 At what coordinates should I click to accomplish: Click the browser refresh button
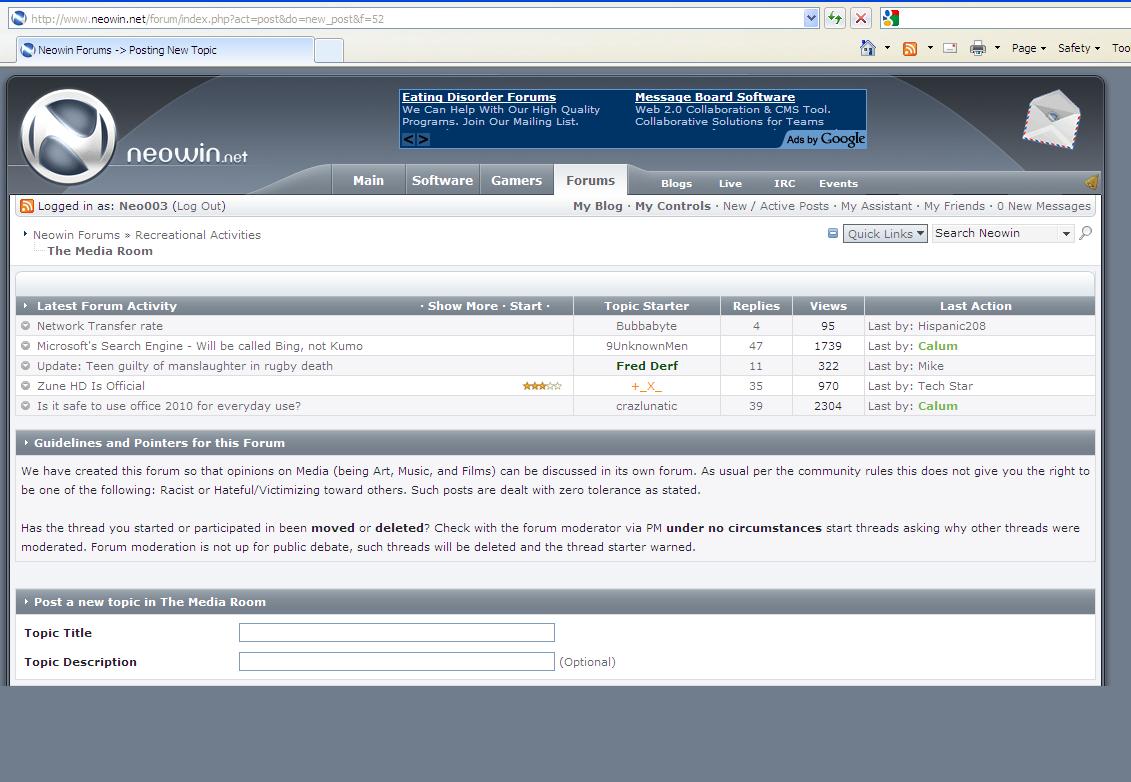pyautogui.click(x=835, y=18)
